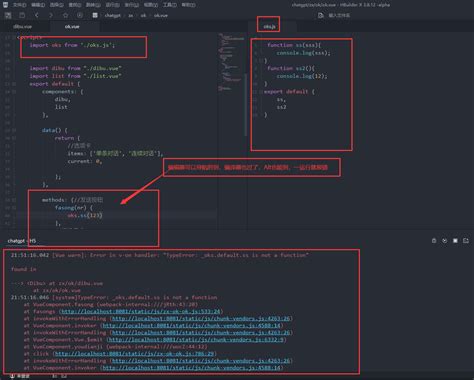Click the circular restart icon in console toolbar
The height and width of the screenshot is (380, 474).
click(445, 241)
